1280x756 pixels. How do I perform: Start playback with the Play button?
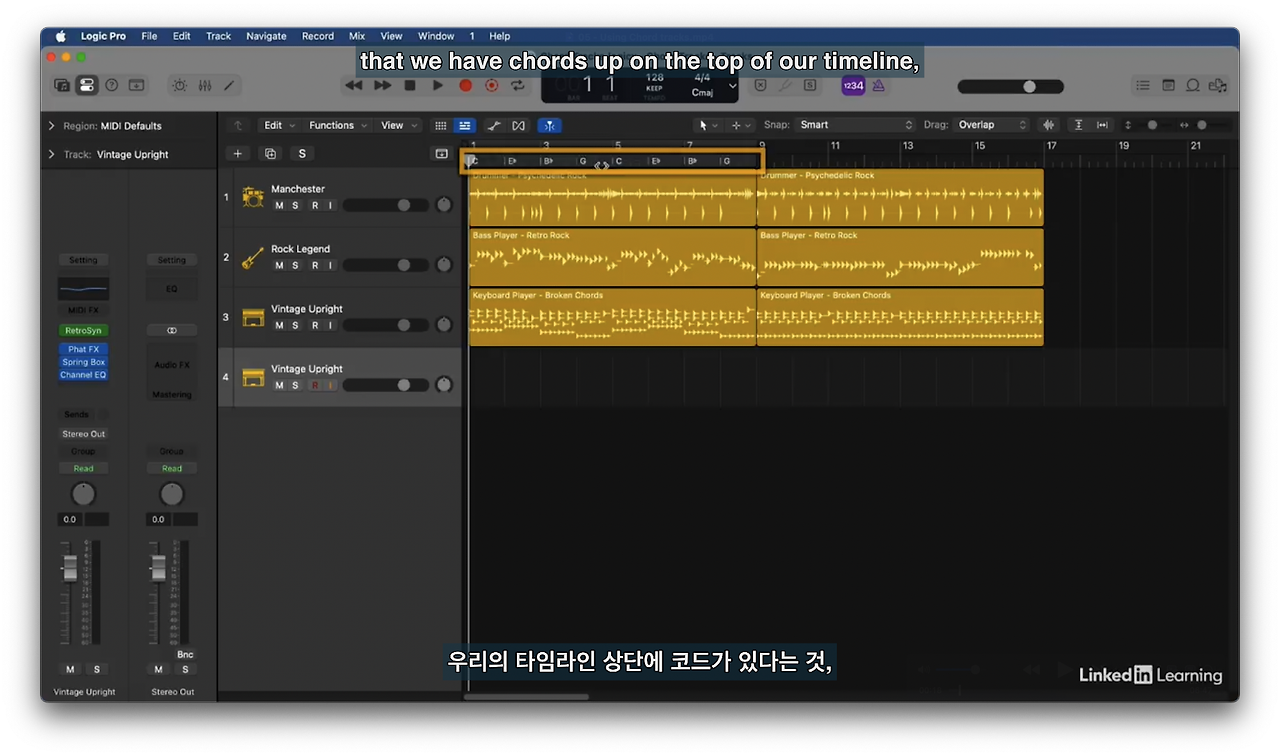(437, 86)
